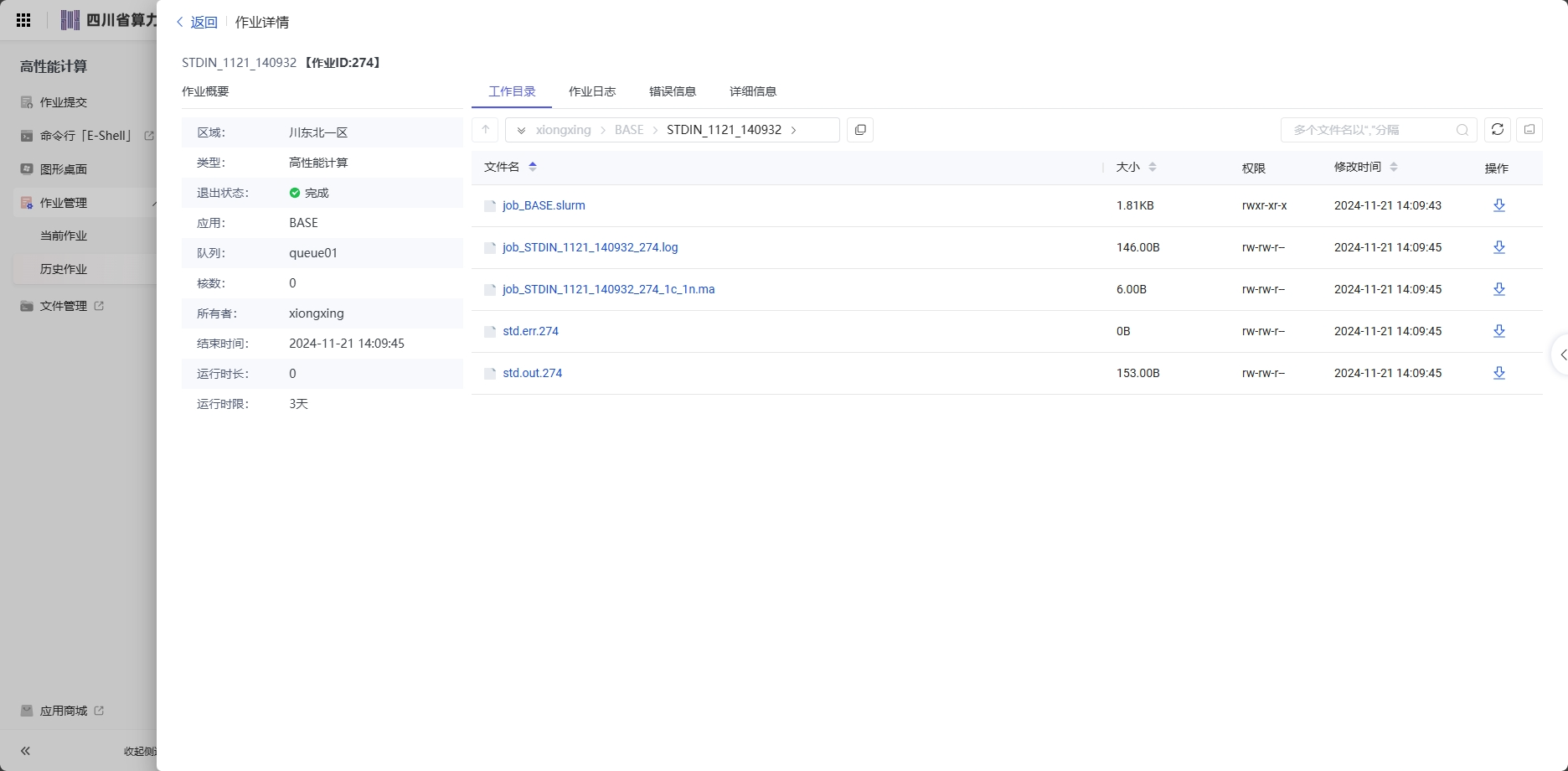Click the 图形桌面 sidebar icon

click(x=27, y=169)
